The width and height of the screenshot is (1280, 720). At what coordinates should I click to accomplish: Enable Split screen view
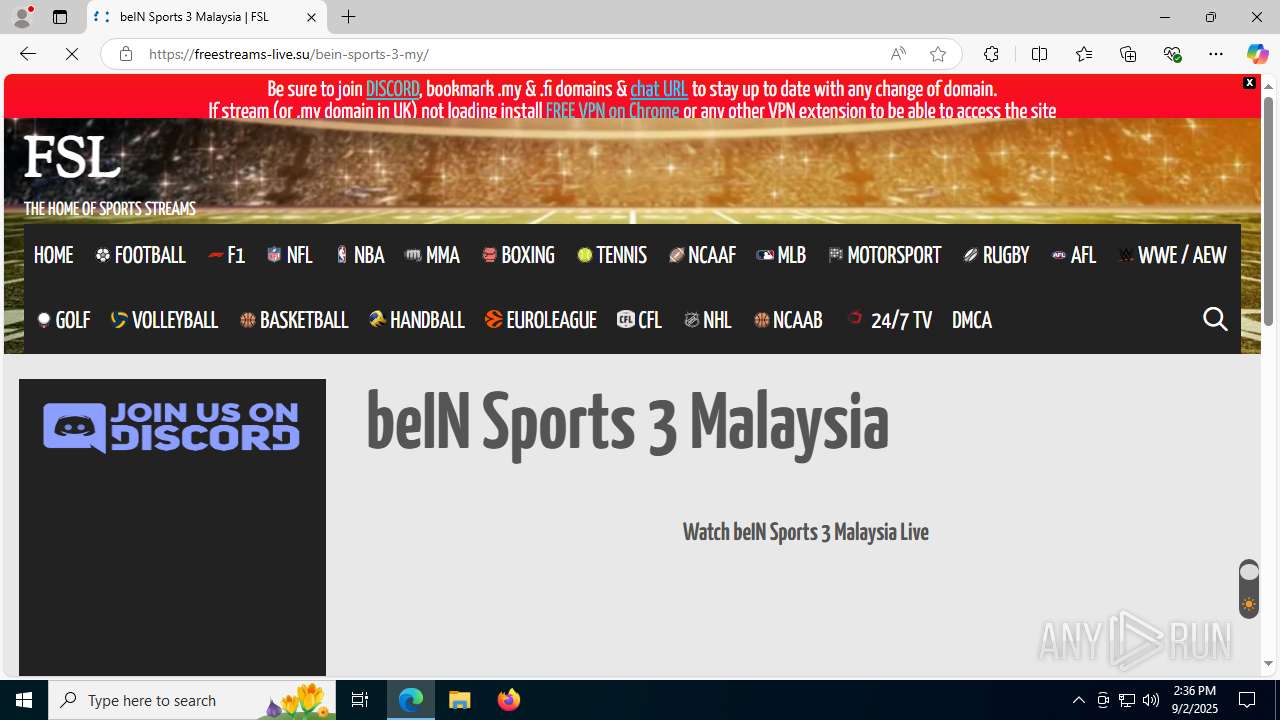1039,54
